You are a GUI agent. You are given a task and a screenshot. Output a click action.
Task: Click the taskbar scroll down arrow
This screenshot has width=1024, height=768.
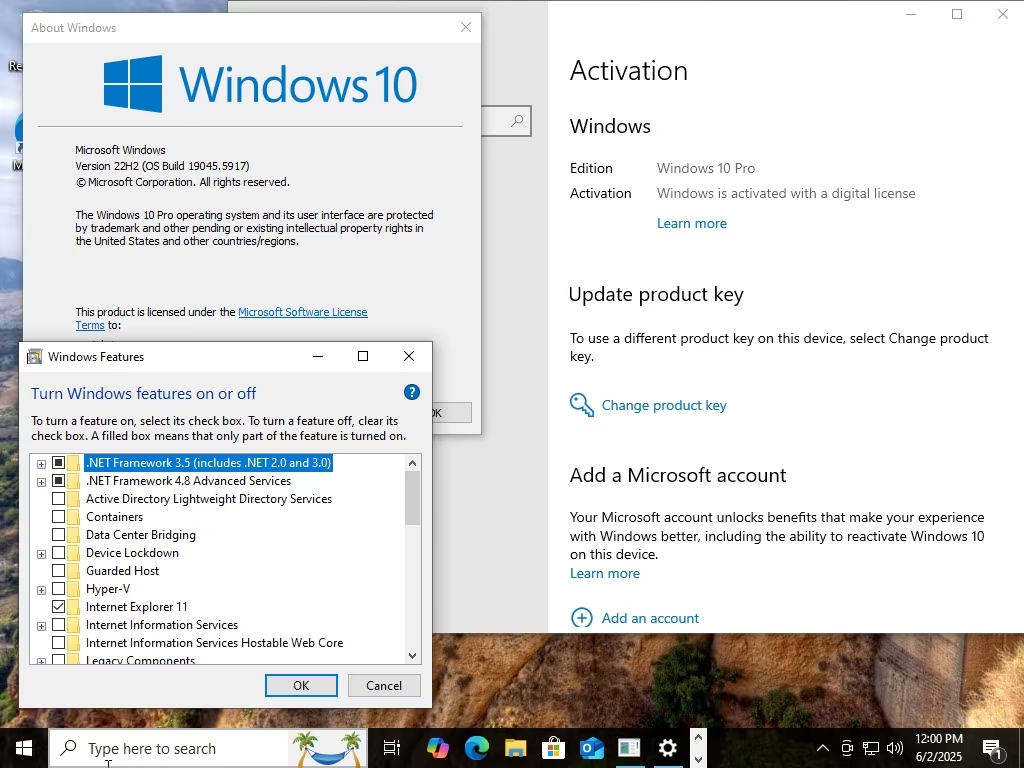(x=698, y=760)
